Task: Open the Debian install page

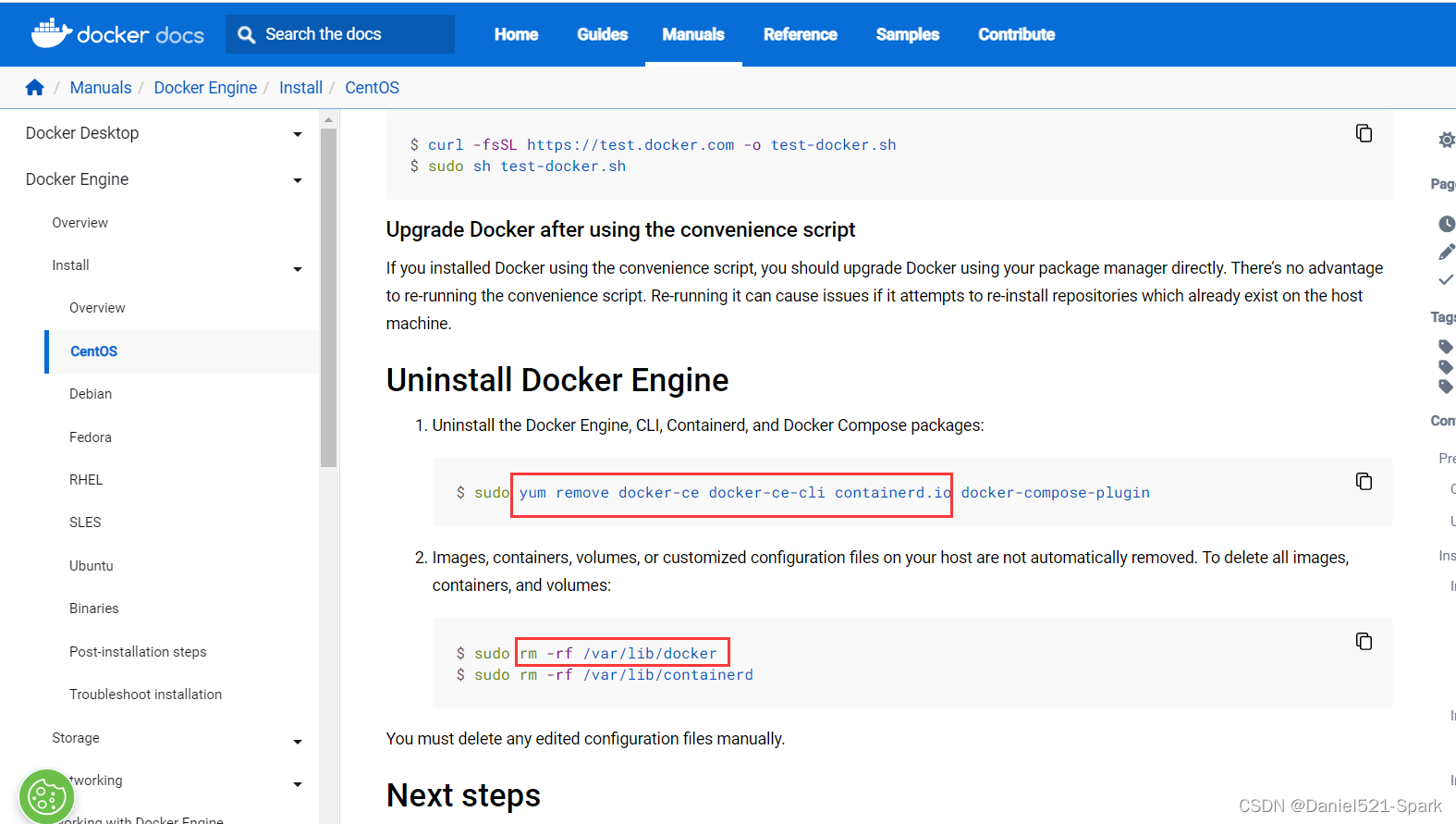Action: click(x=91, y=394)
